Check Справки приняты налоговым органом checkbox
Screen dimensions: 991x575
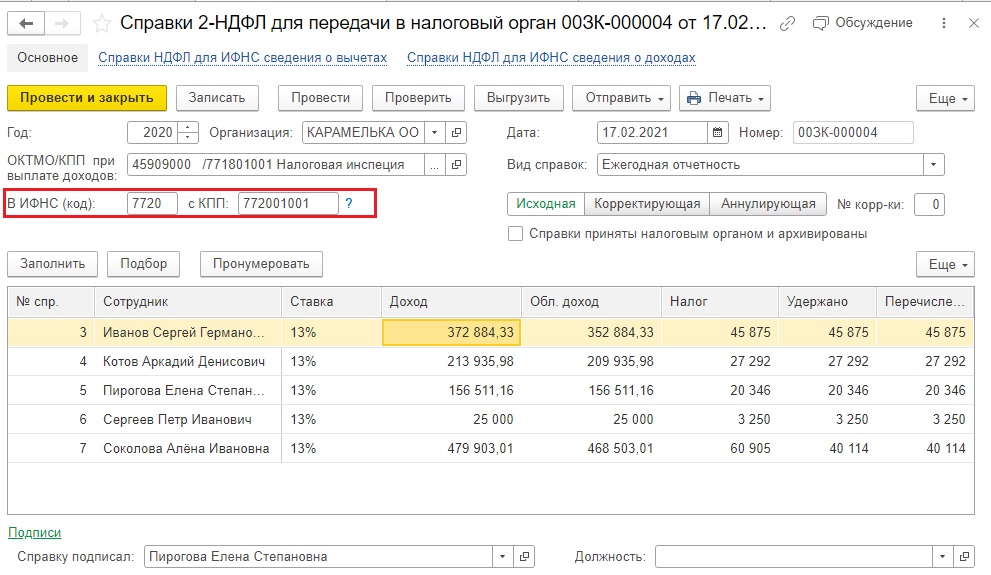516,234
